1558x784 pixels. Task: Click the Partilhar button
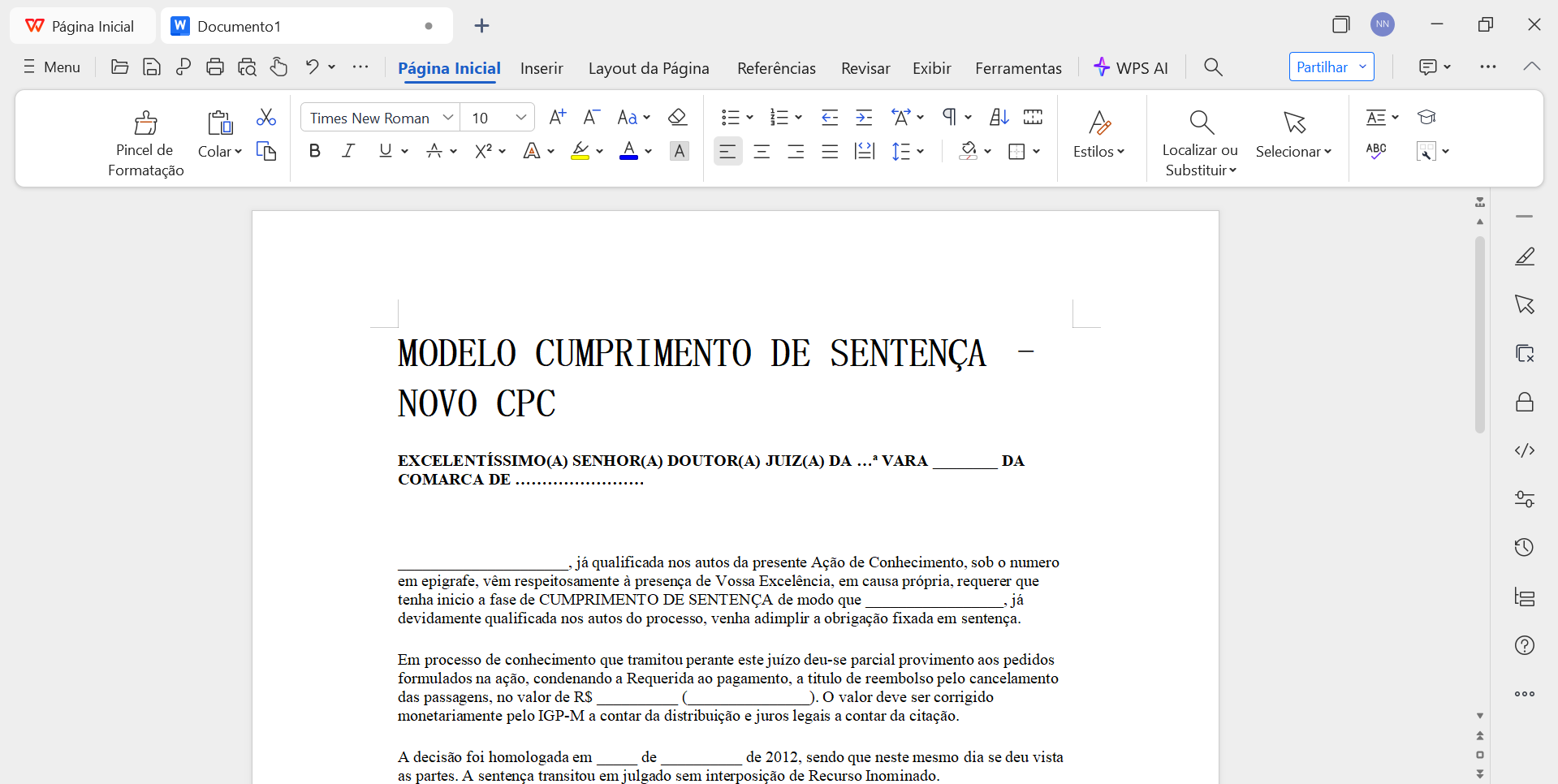pyautogui.click(x=1324, y=67)
